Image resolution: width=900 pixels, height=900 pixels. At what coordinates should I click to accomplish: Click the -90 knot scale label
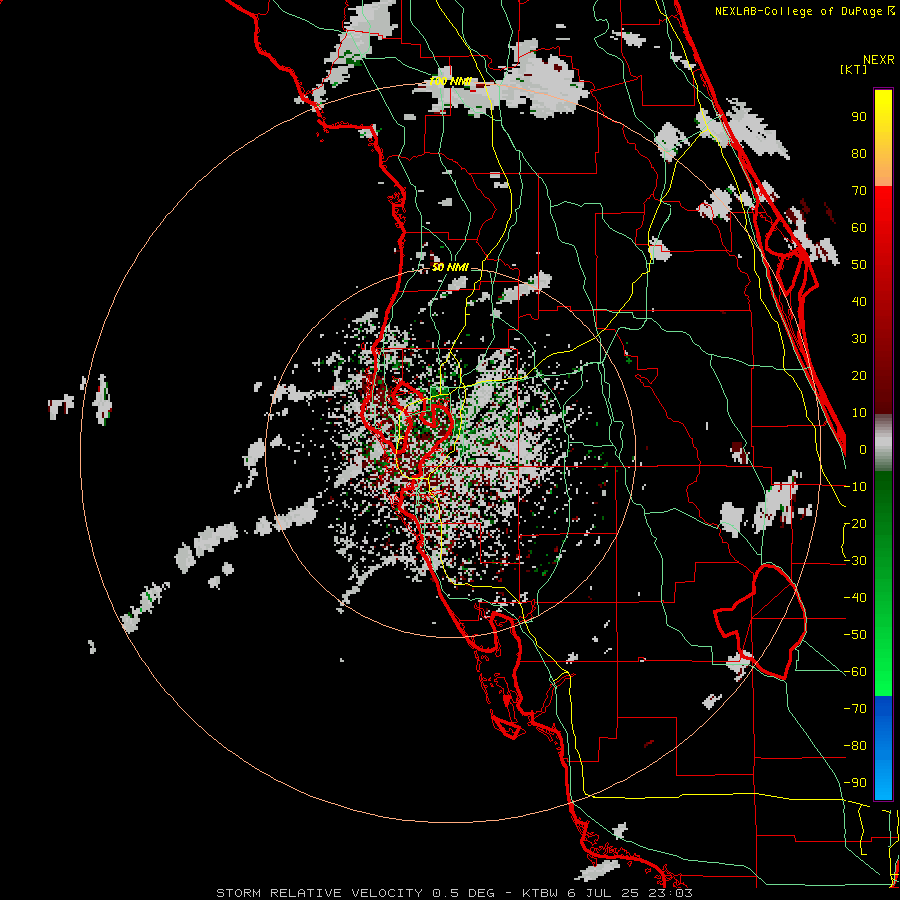click(x=855, y=783)
